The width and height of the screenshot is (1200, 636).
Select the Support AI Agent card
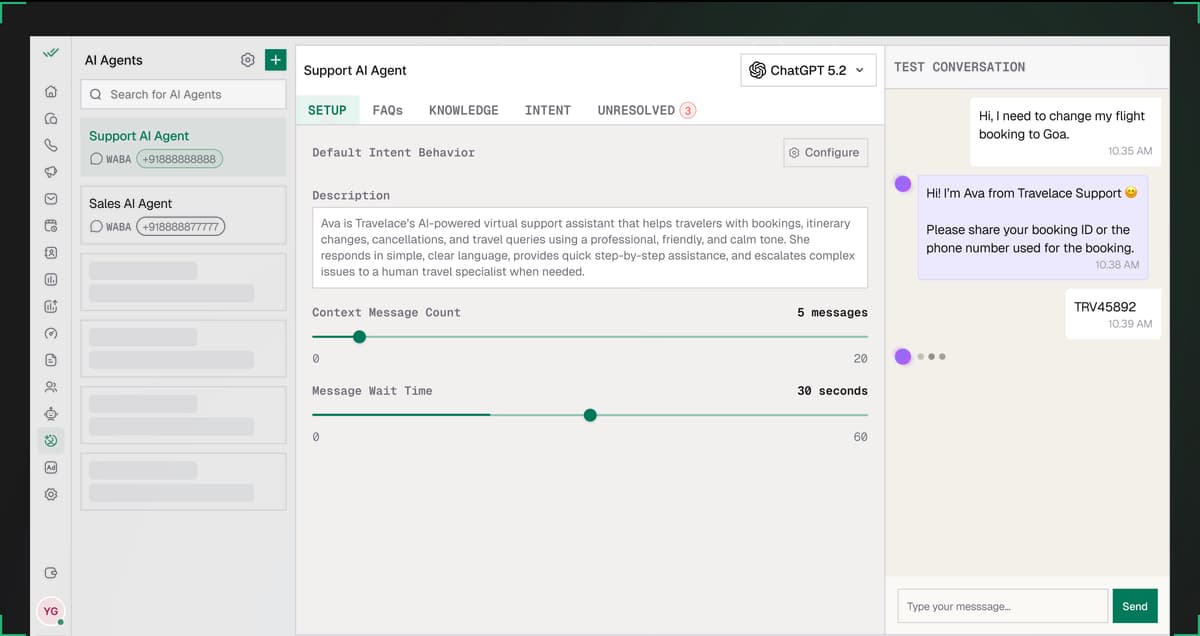[x=183, y=148]
